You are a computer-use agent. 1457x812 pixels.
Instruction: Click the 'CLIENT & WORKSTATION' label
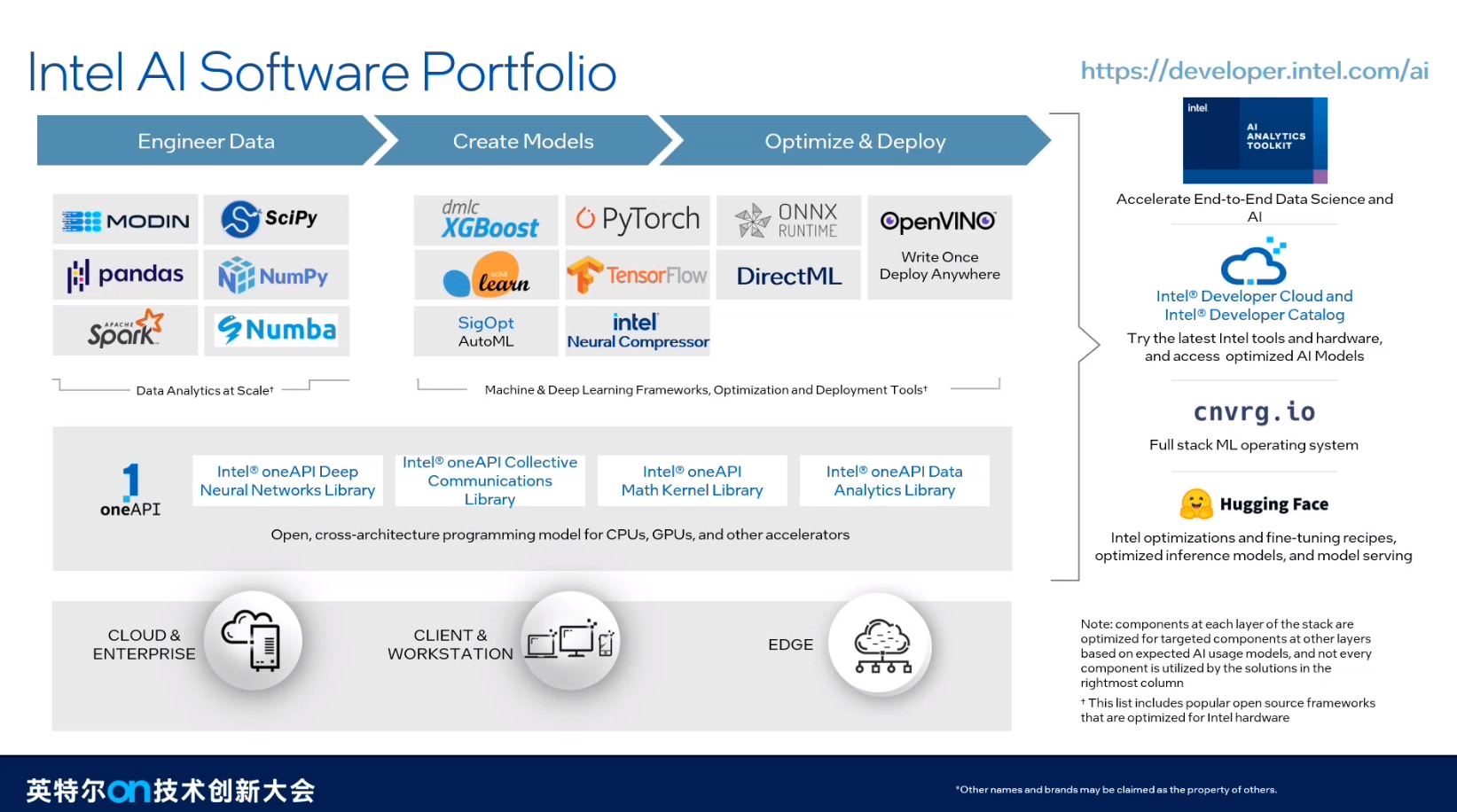(450, 644)
